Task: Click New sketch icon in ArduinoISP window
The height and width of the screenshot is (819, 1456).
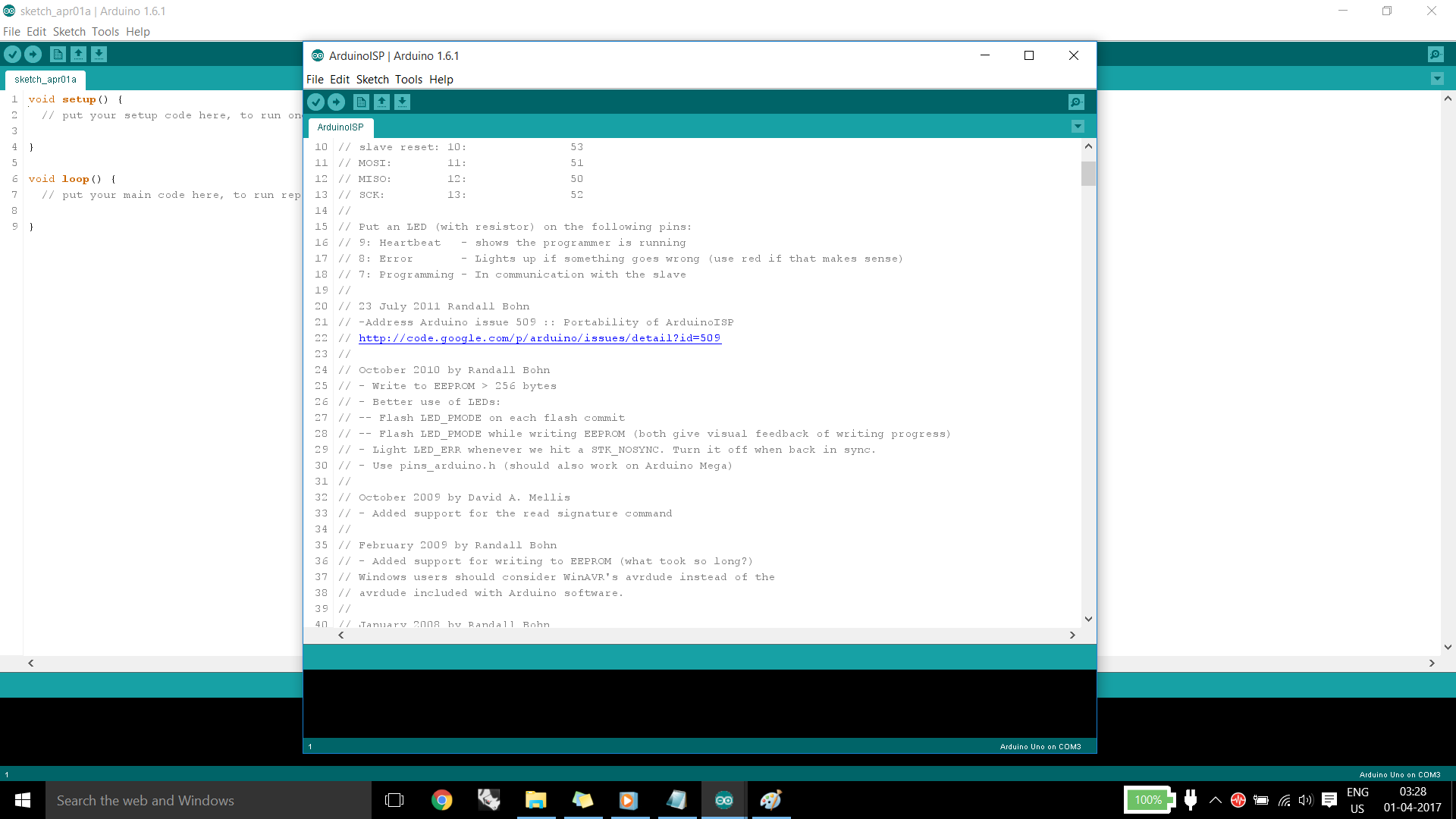Action: 362,102
